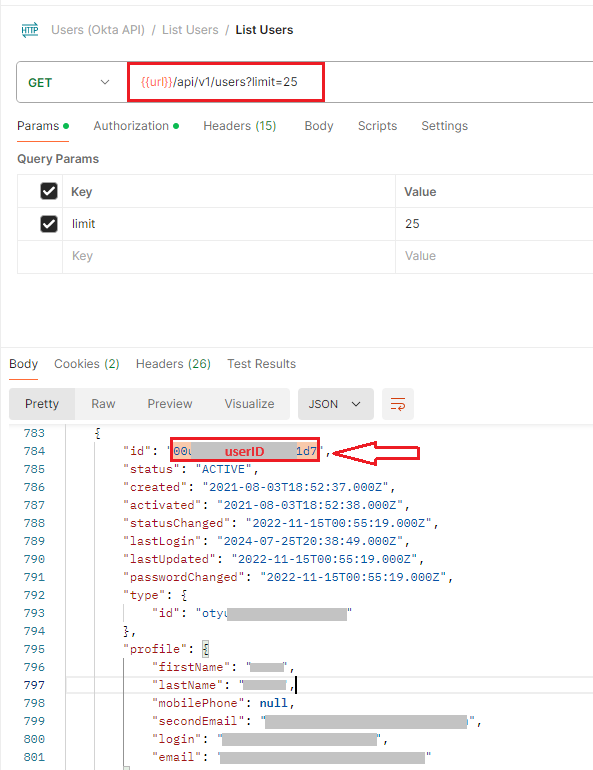
Task: Open the GET method dropdown
Action: click(x=71, y=82)
